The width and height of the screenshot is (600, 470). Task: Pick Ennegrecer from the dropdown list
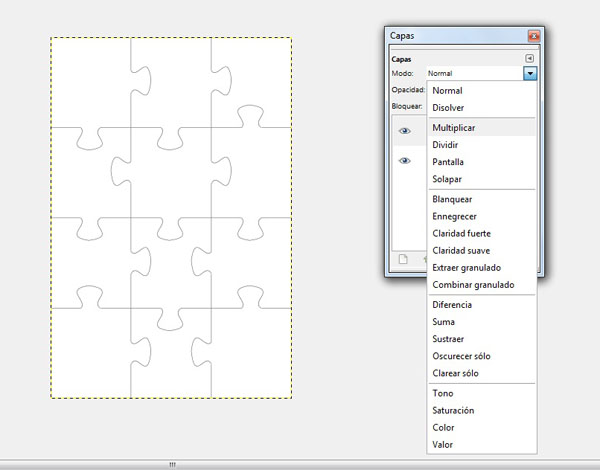click(482, 216)
